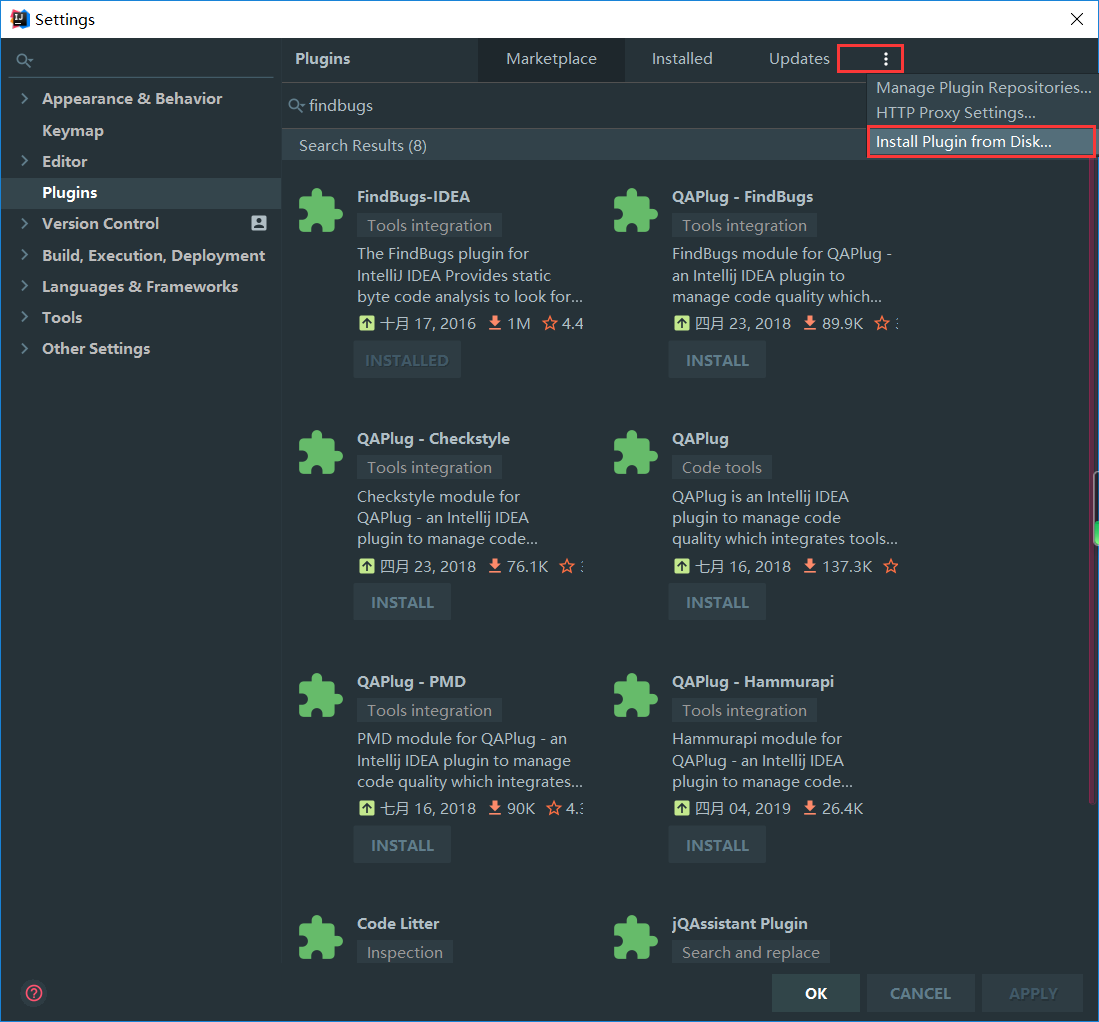Image resolution: width=1099 pixels, height=1022 pixels.
Task: Click the settings search box in sidebar
Action: (x=145, y=61)
